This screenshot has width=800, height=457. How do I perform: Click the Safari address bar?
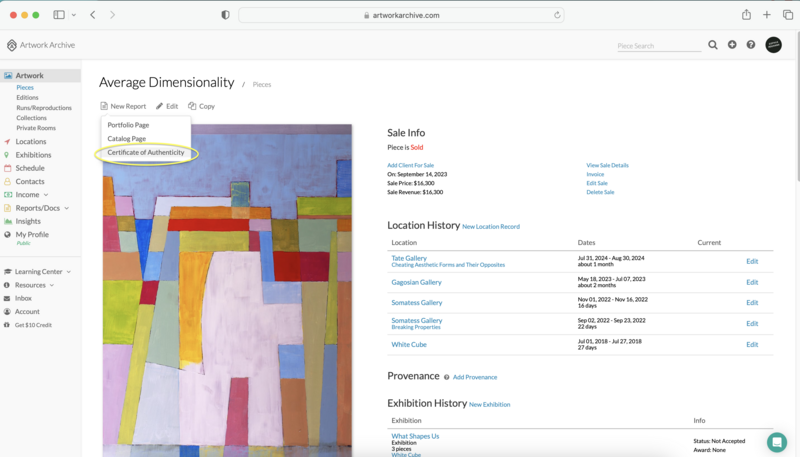[401, 15]
